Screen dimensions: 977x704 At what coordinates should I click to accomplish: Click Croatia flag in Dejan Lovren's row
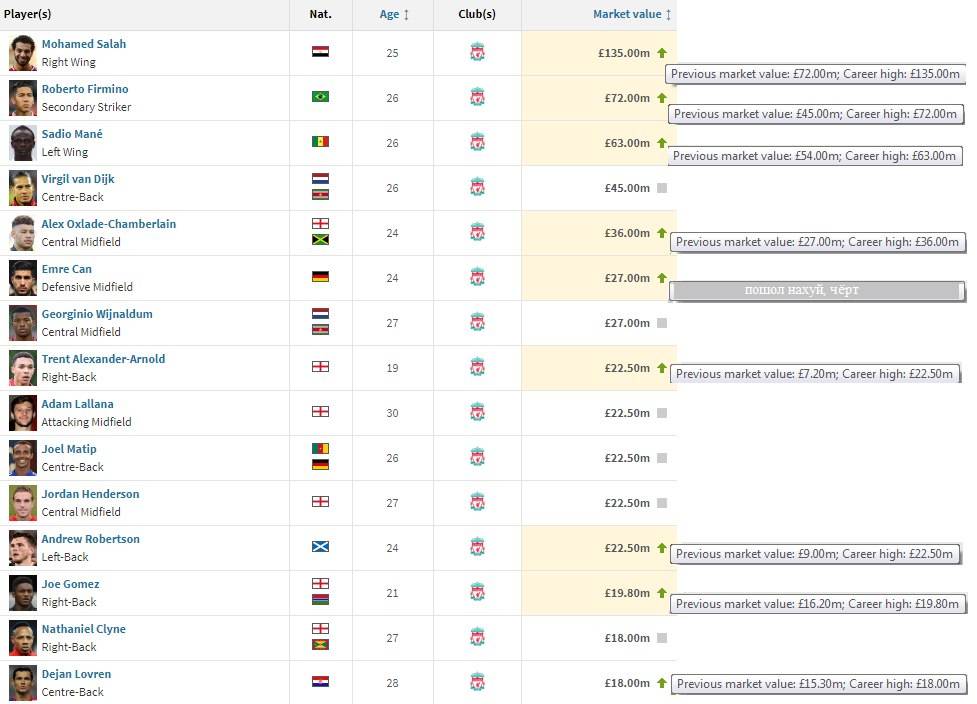pyautogui.click(x=320, y=682)
